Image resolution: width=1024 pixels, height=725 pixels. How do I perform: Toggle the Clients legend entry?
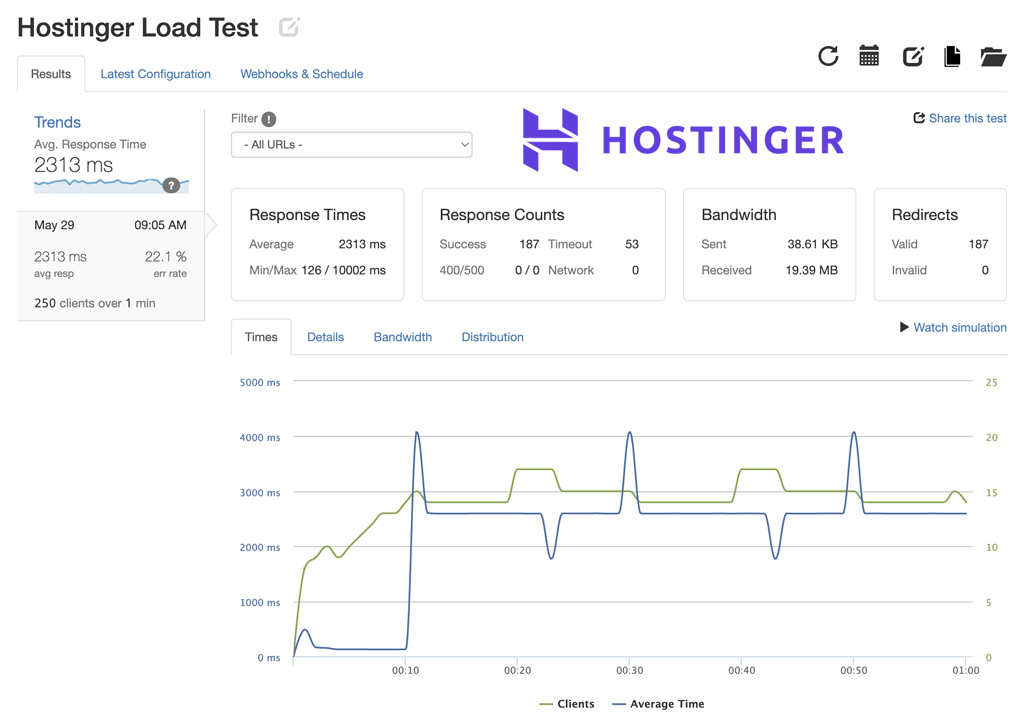(x=567, y=703)
